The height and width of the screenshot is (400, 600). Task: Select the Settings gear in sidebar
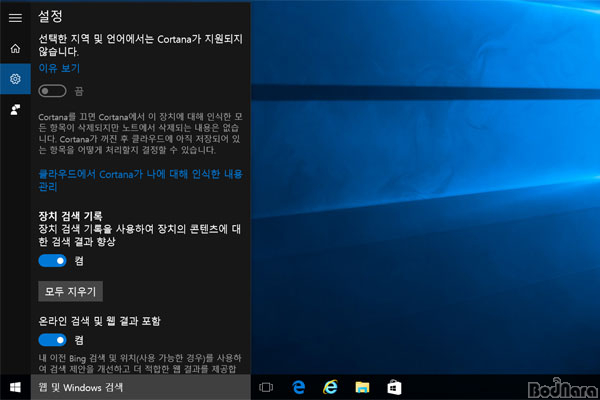point(15,79)
